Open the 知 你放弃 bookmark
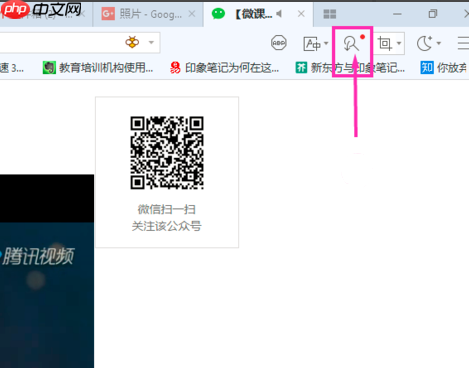469x368 pixels. 444,68
